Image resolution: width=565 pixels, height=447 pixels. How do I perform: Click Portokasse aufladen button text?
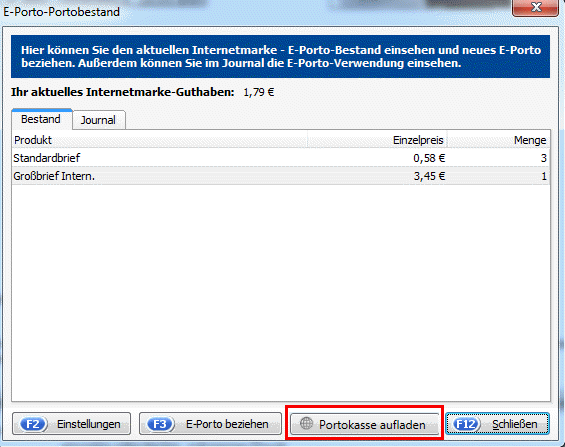(372, 425)
